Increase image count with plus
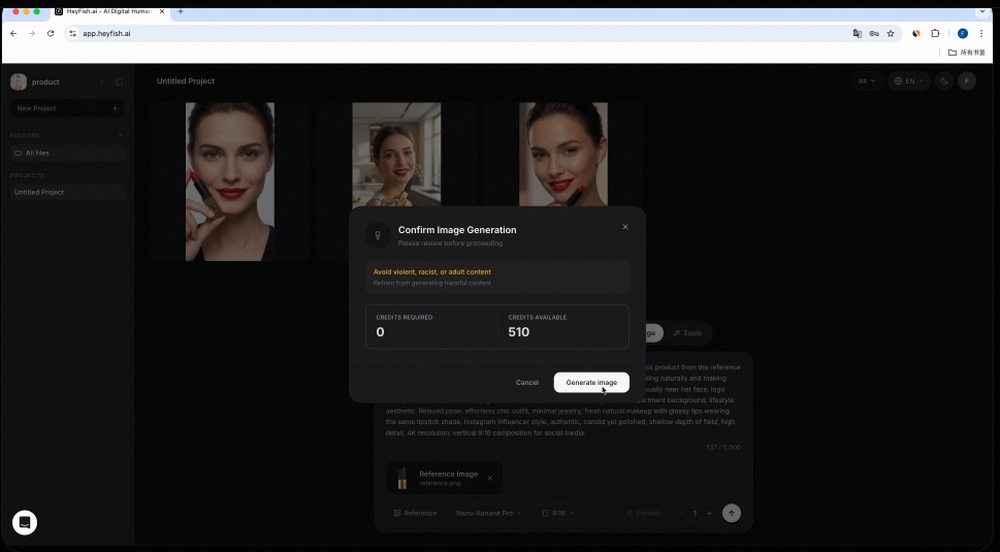 tap(709, 513)
